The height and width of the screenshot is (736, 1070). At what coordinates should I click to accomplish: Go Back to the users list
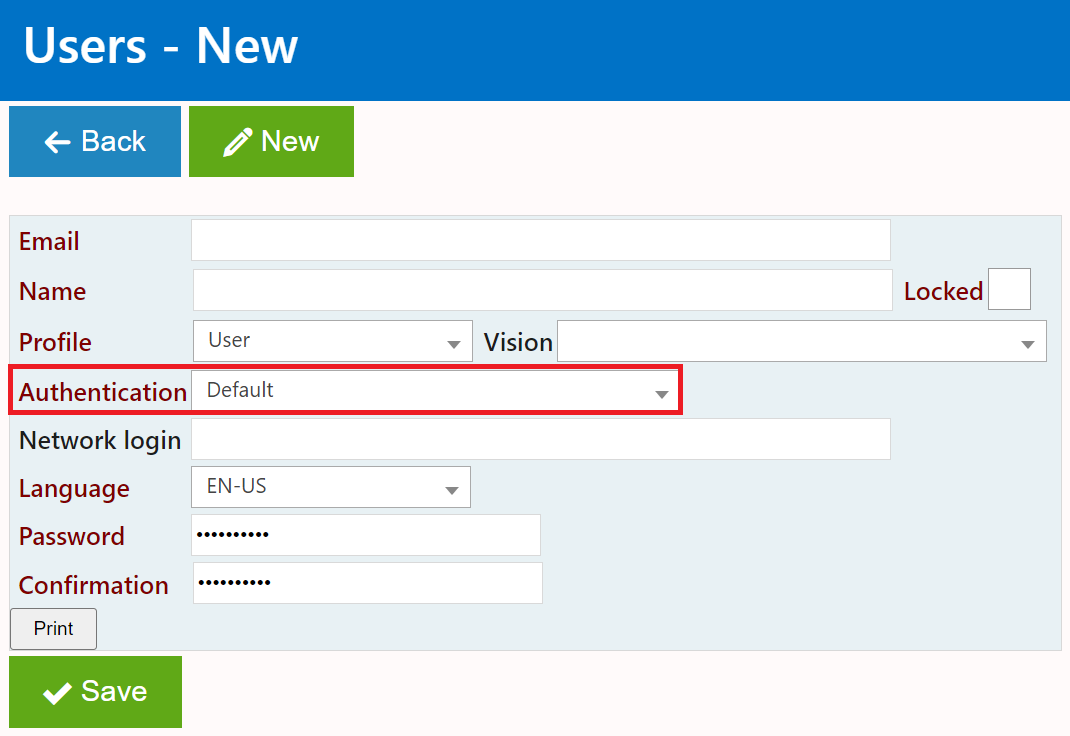point(95,141)
